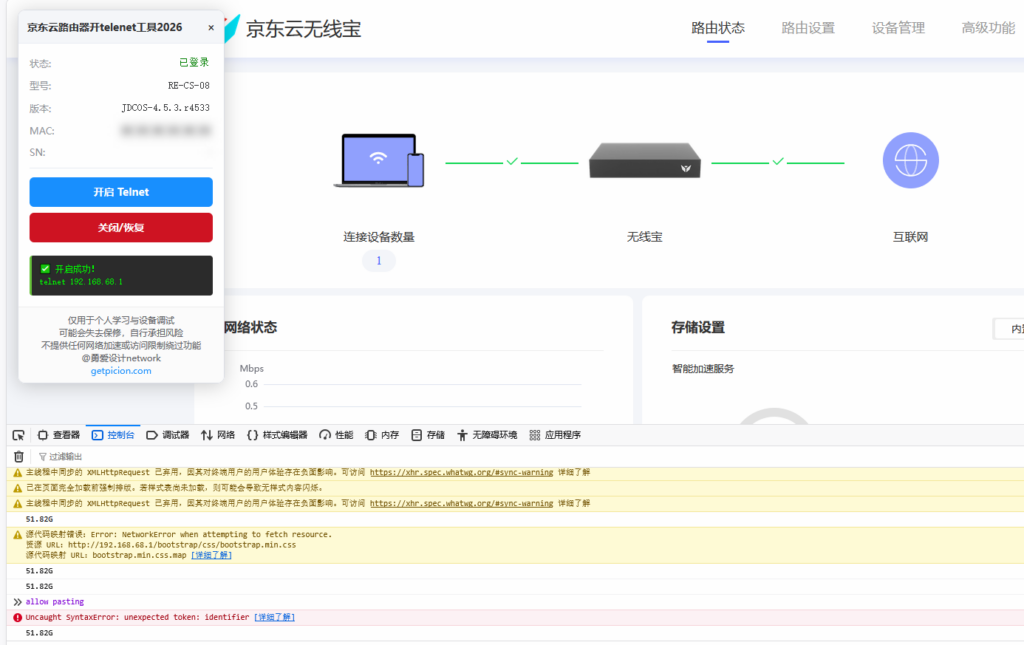Activate the element picker icon in devtools
This screenshot has width=1024, height=645.
[18, 435]
